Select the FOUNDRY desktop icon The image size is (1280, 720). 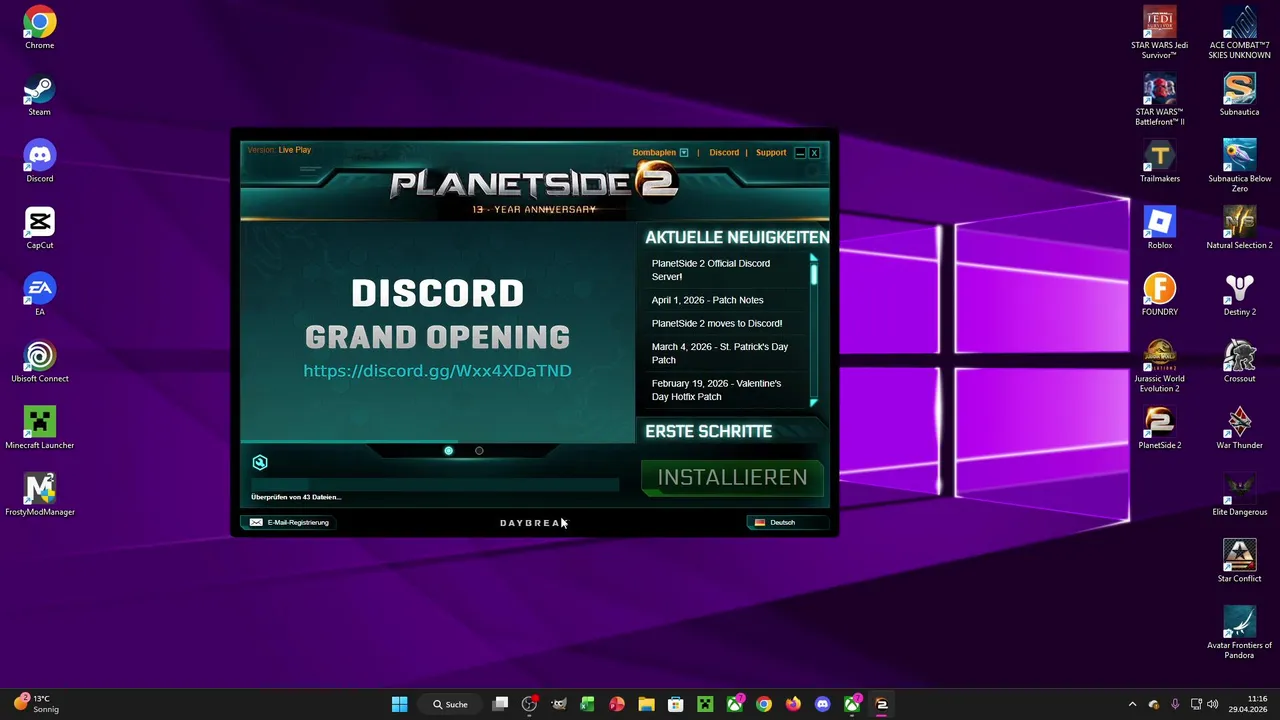click(x=1160, y=295)
